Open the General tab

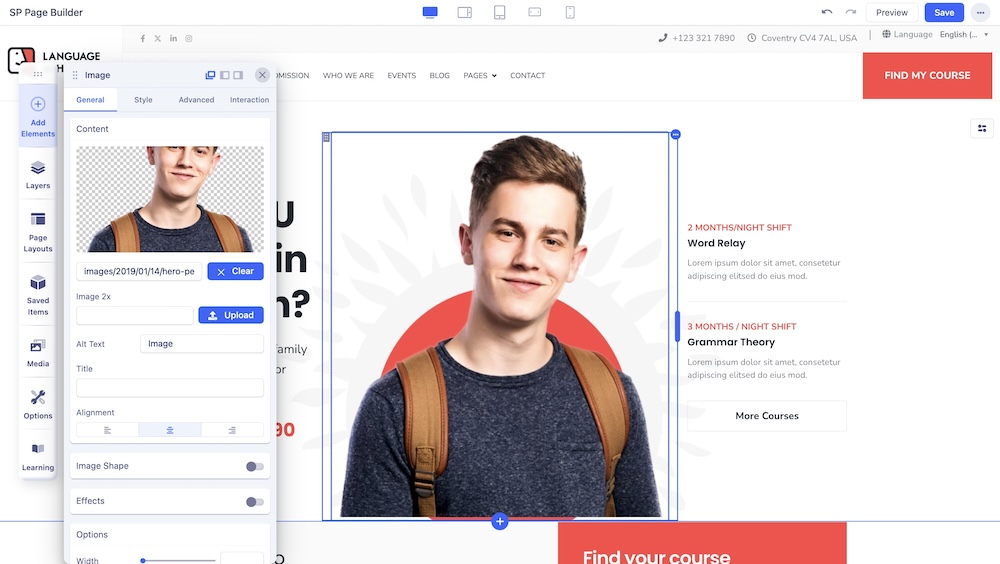(90, 100)
